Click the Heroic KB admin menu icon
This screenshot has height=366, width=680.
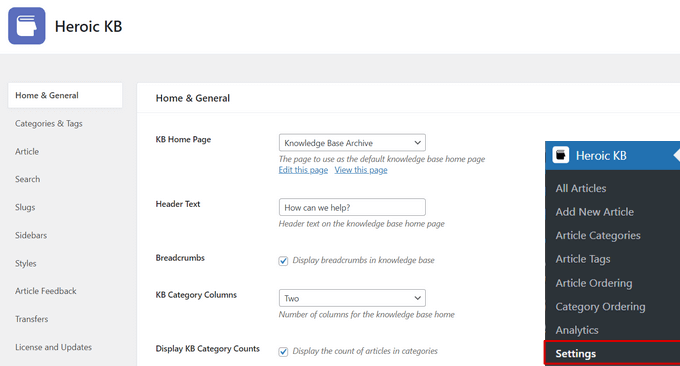point(560,155)
